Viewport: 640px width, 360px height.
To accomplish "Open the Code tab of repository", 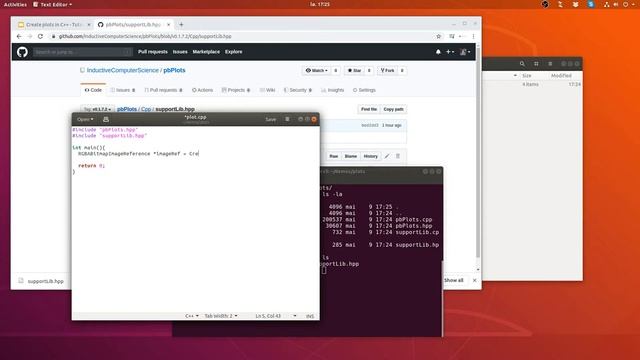I will (x=93, y=90).
